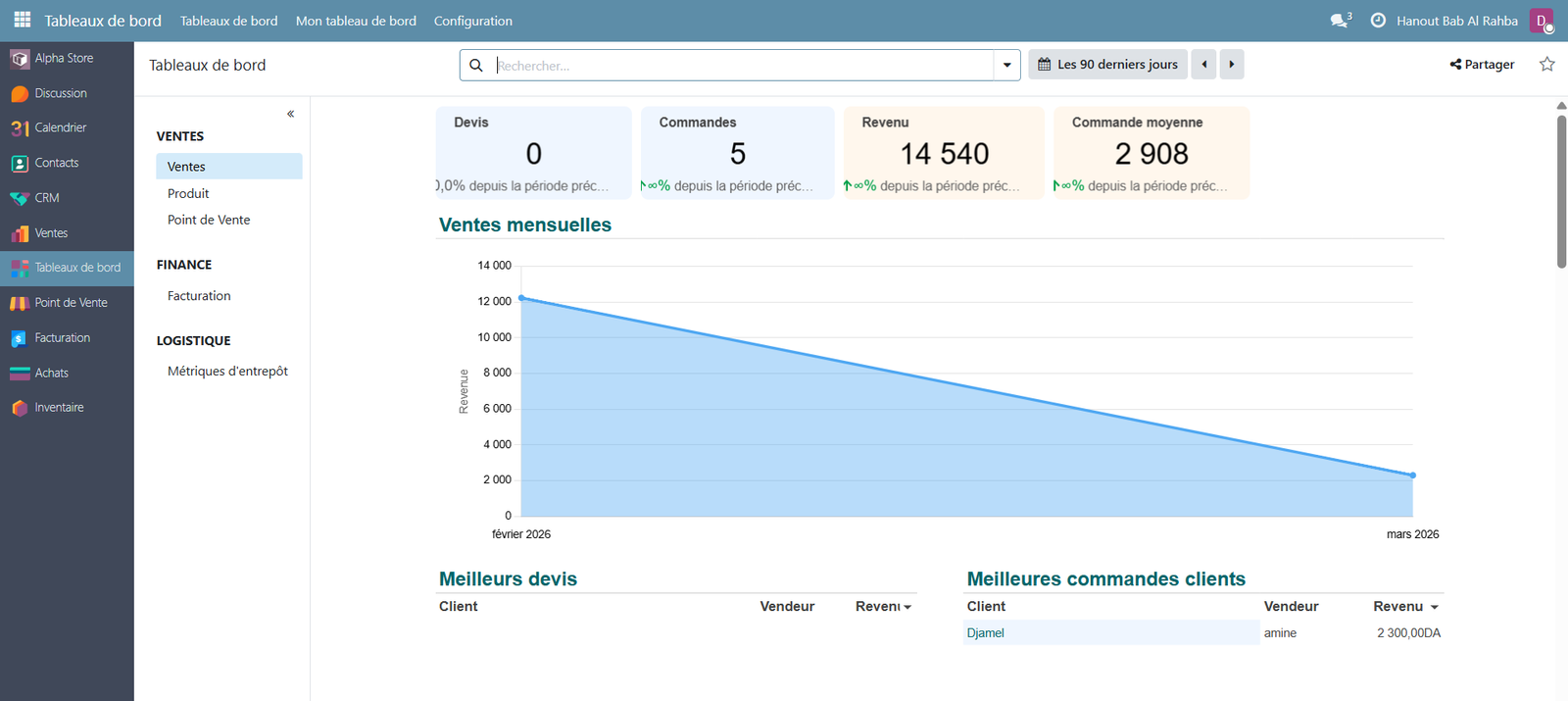Open 'Mon tableau de bord' menu
This screenshot has height=701, width=1568.
tap(356, 21)
